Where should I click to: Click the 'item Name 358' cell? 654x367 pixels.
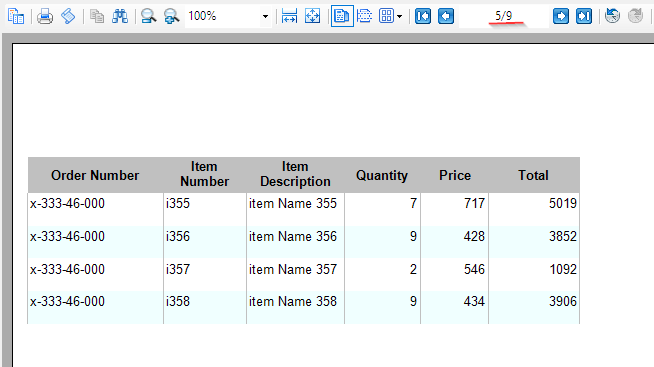[295, 307]
